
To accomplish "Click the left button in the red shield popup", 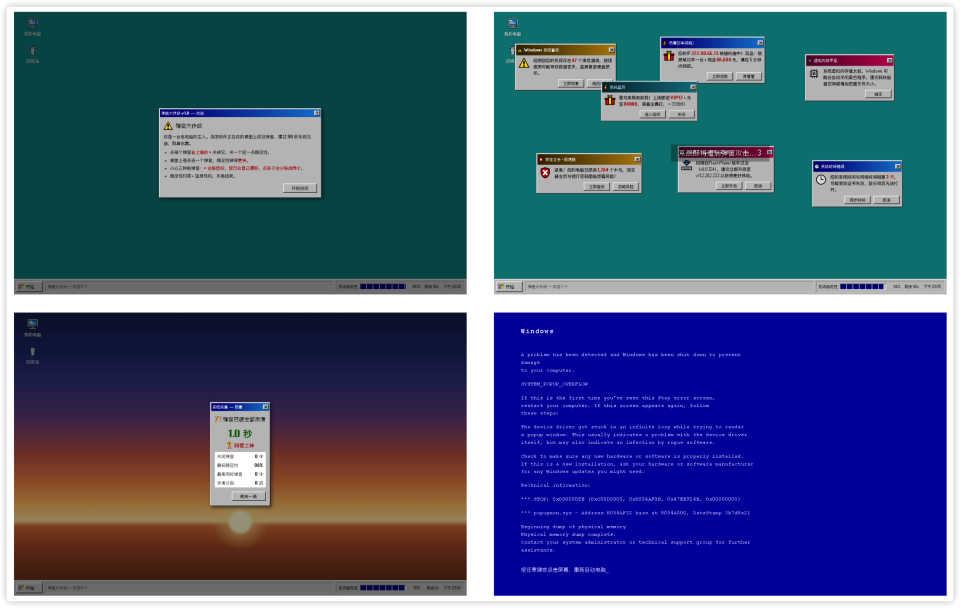I will click(x=596, y=187).
